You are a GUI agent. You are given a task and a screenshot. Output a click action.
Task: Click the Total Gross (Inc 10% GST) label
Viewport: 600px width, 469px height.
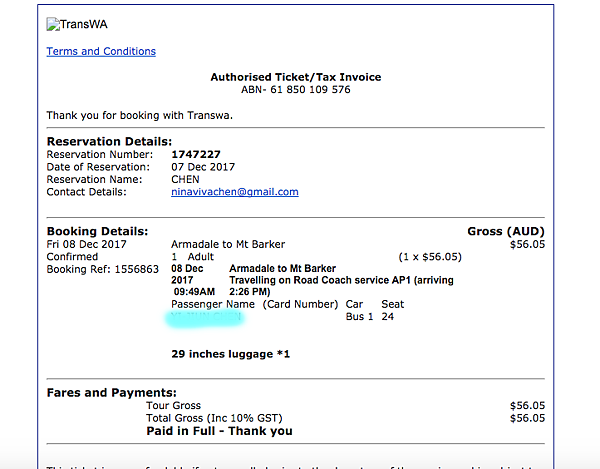tap(214, 418)
